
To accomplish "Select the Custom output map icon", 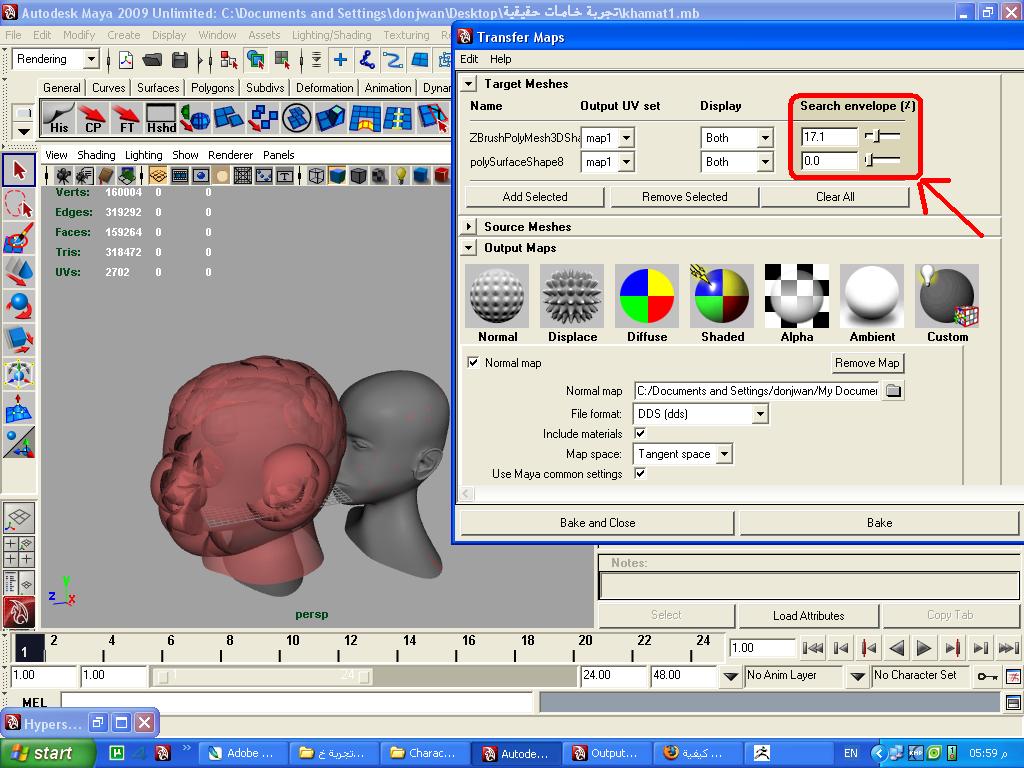I will tap(947, 296).
